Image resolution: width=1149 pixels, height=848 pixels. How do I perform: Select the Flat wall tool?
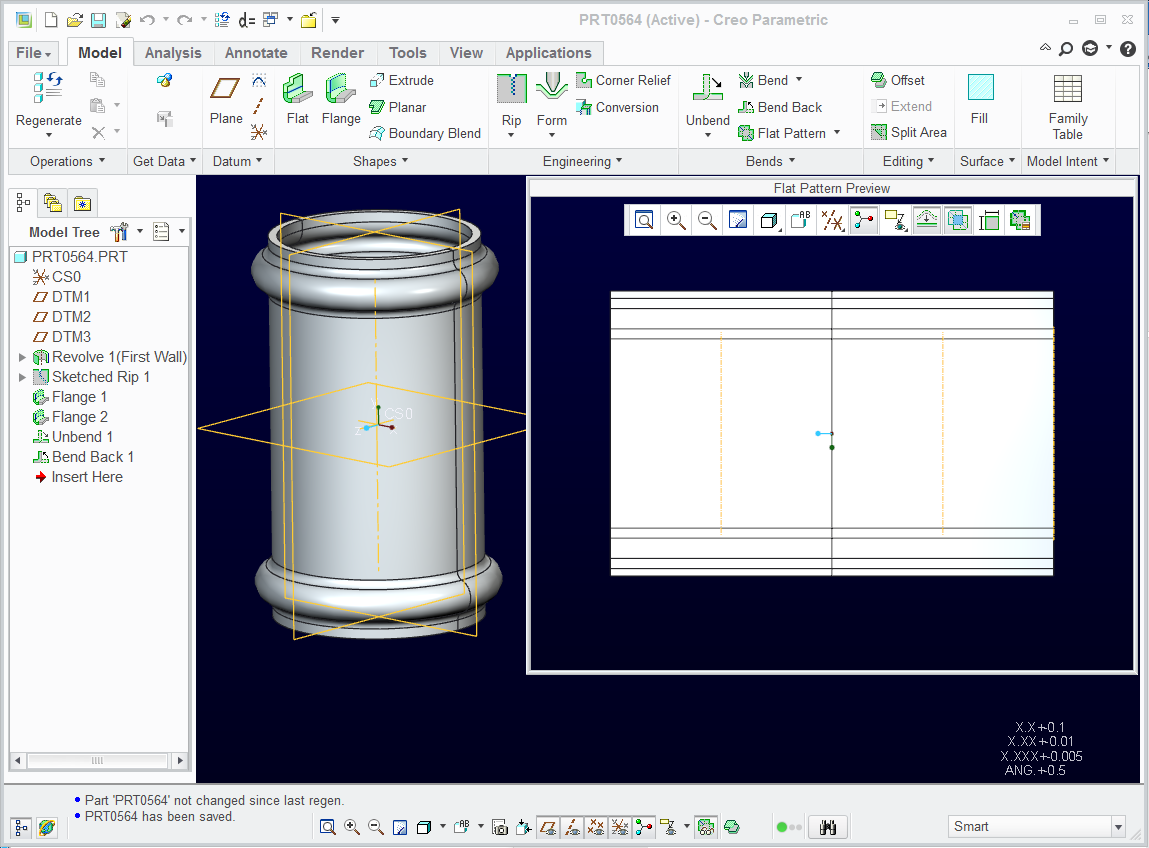298,100
